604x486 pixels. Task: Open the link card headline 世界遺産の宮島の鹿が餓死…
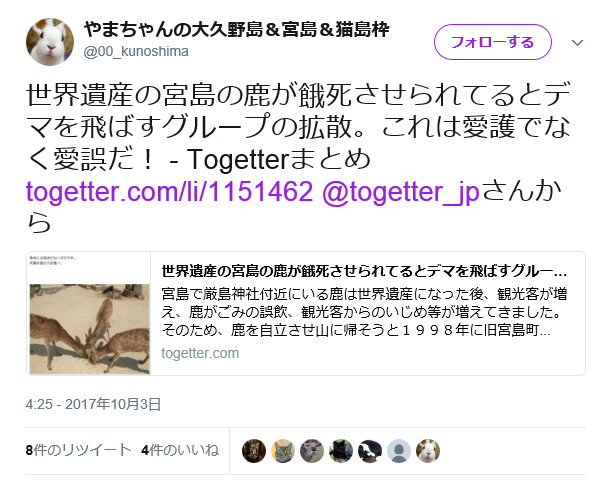tap(364, 271)
